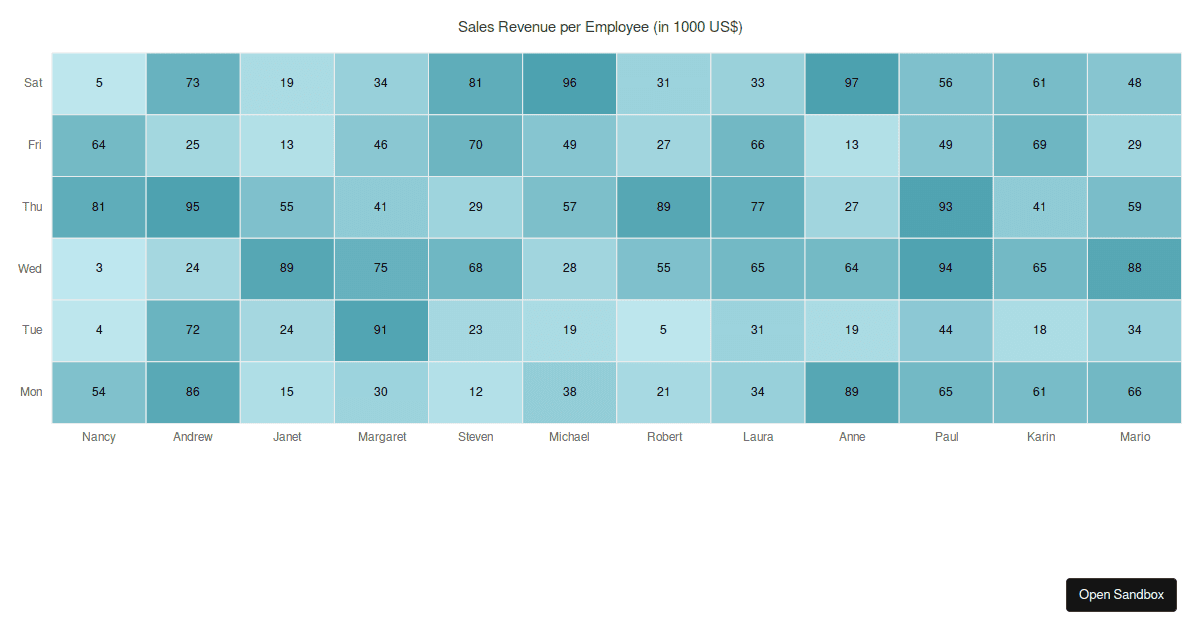Click Janet's Wednesday cell with 89

click(x=287, y=269)
